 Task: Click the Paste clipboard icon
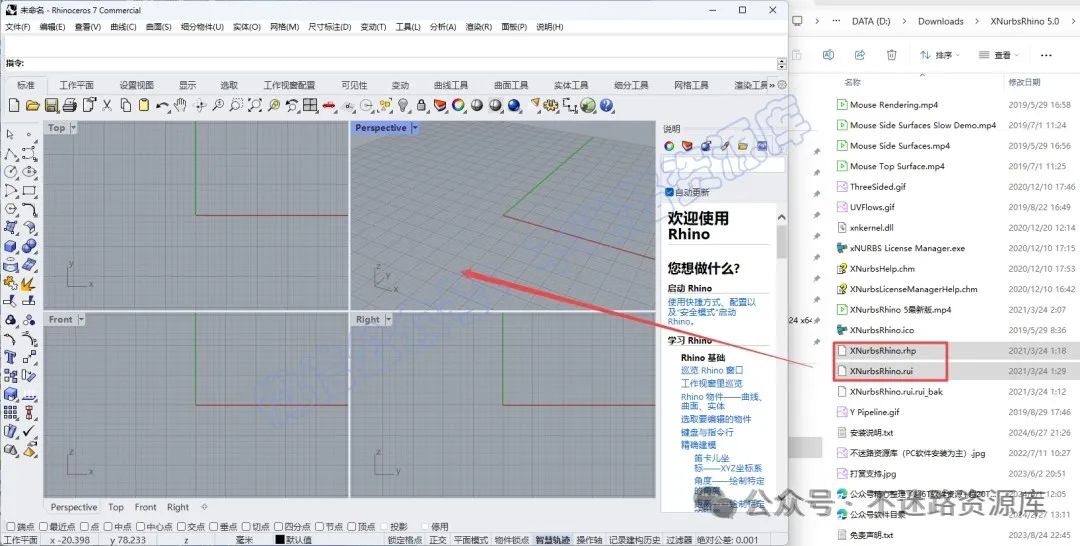(x=144, y=105)
